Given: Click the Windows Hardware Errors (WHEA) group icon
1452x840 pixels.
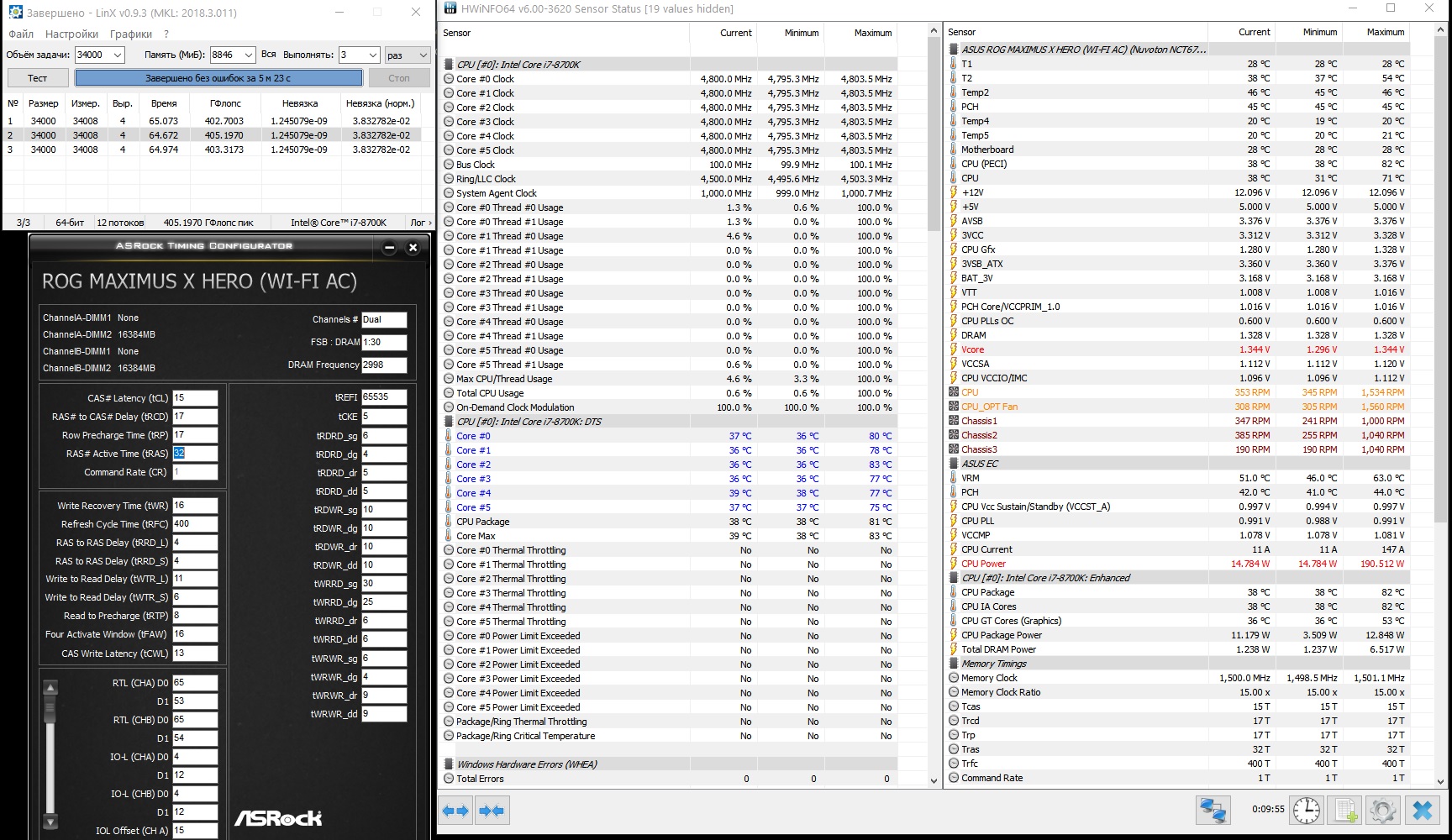Looking at the screenshot, I should [x=449, y=764].
